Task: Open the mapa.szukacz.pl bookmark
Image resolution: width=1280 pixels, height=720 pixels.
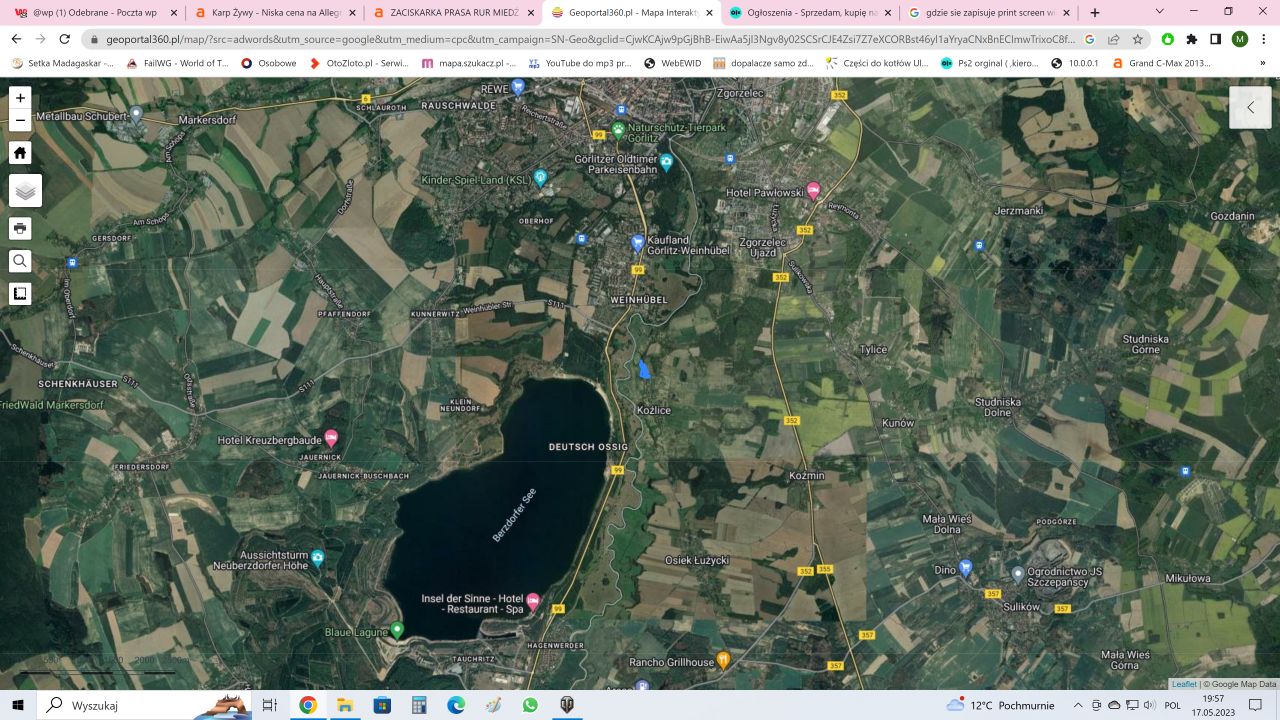Action: coord(470,63)
